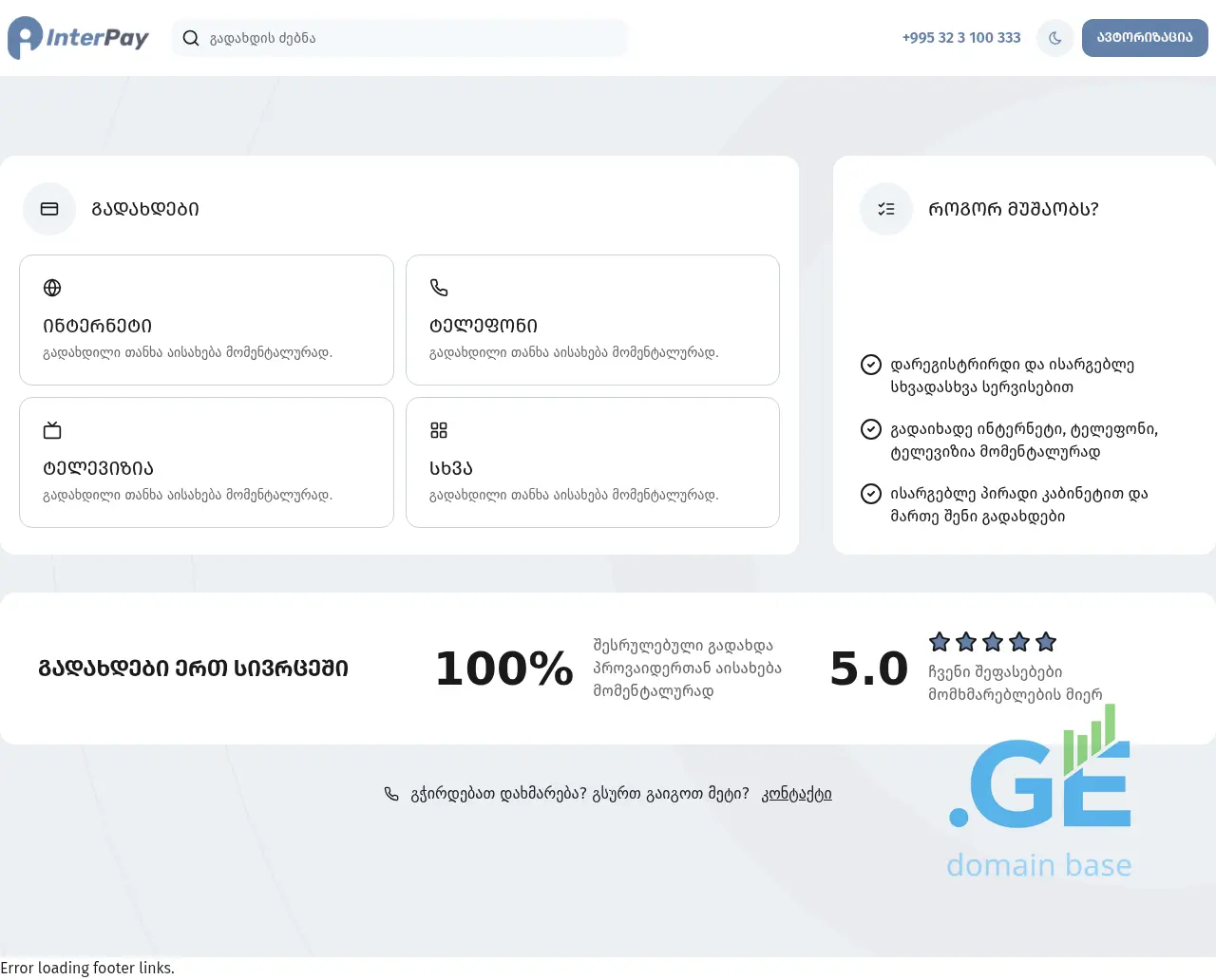
Task: Click the globe icon for ინტერნეტი
Action: [x=52, y=288]
